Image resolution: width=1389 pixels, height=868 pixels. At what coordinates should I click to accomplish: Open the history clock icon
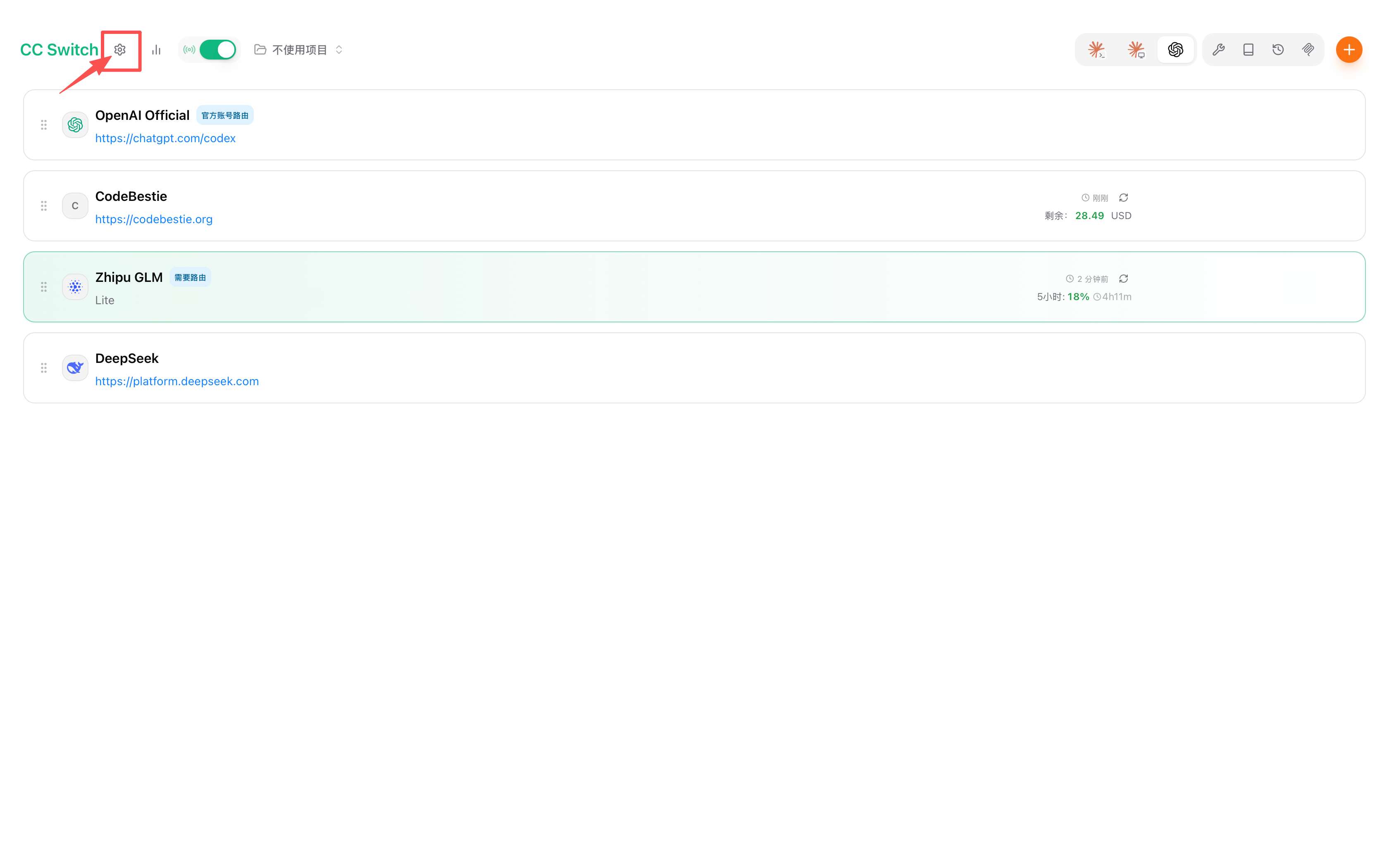(1278, 50)
